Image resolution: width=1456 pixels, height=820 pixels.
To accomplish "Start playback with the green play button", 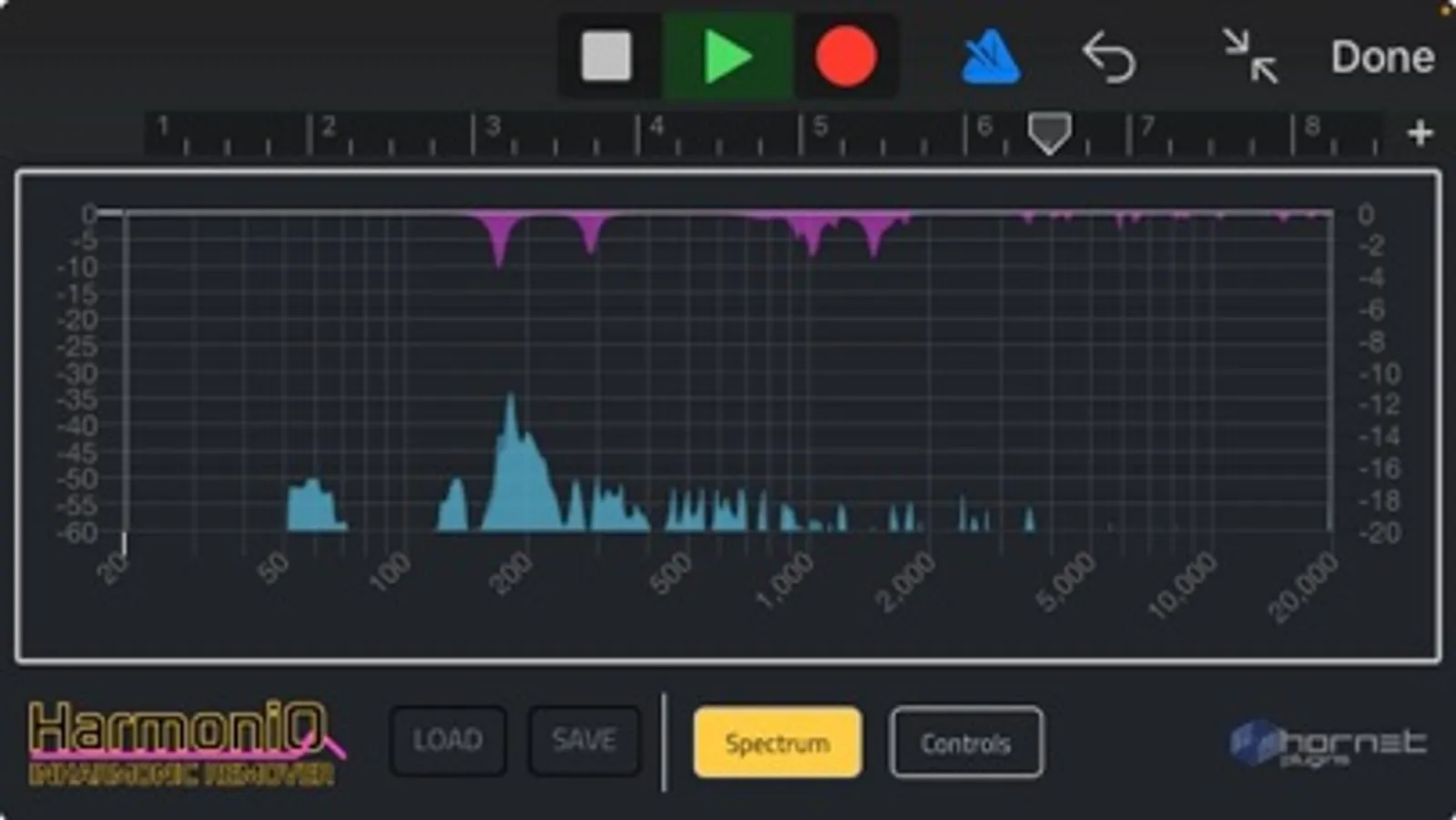I will click(728, 56).
